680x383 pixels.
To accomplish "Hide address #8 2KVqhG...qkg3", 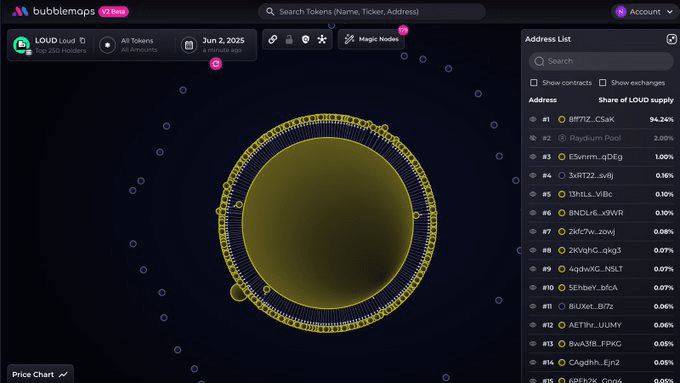I will [533, 250].
